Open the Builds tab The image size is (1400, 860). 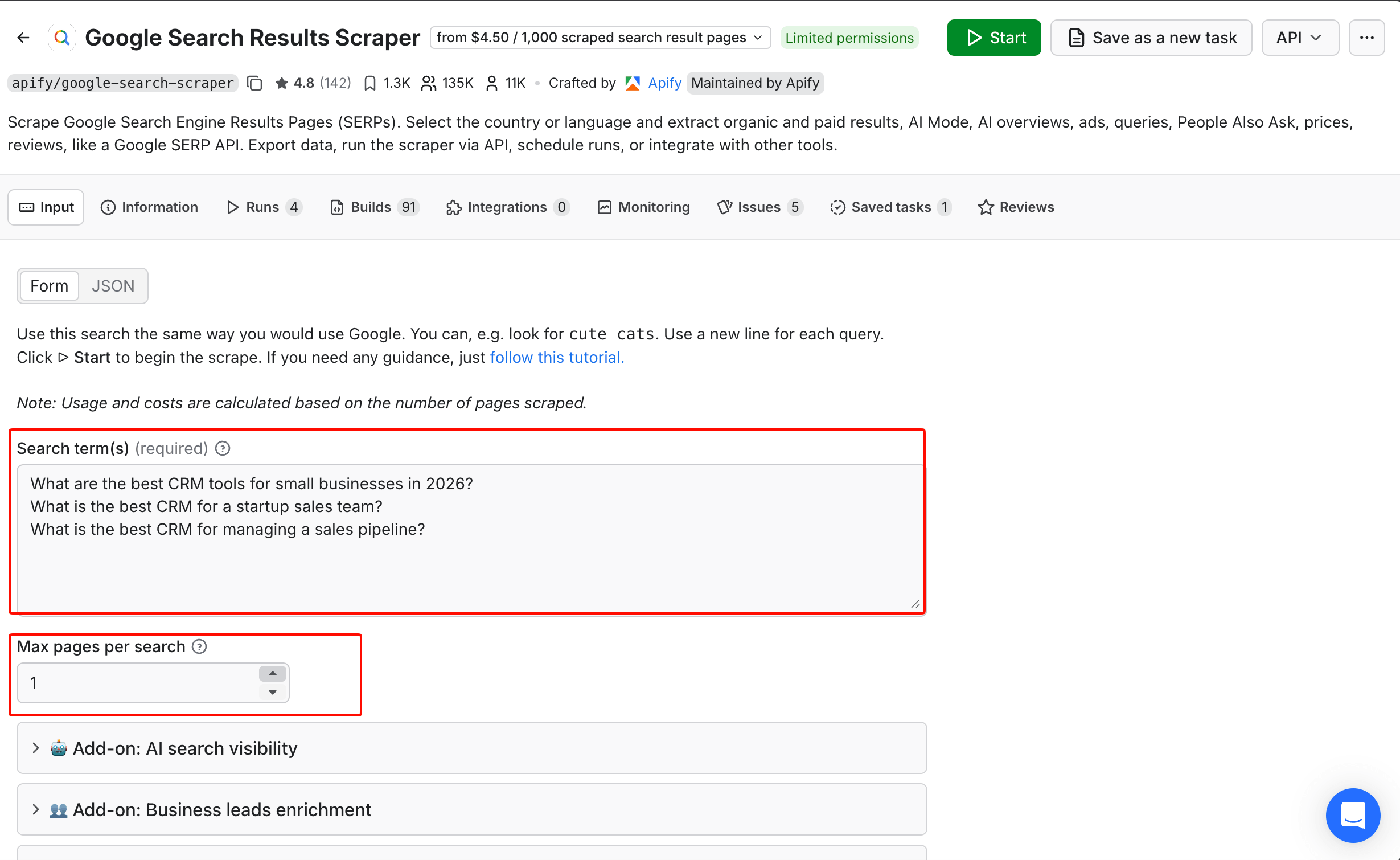[375, 207]
